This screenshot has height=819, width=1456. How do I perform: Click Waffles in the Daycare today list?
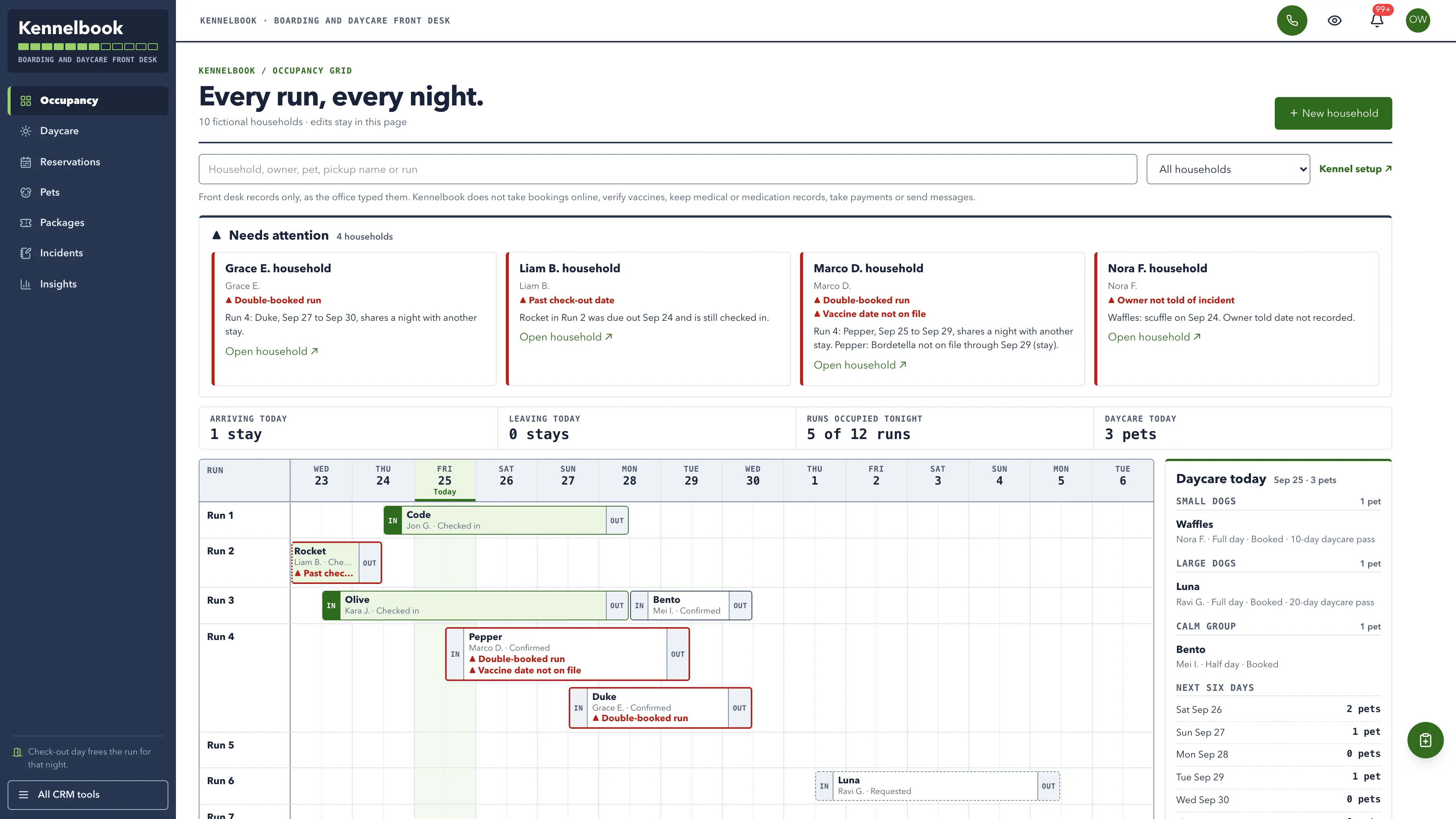(x=1194, y=524)
